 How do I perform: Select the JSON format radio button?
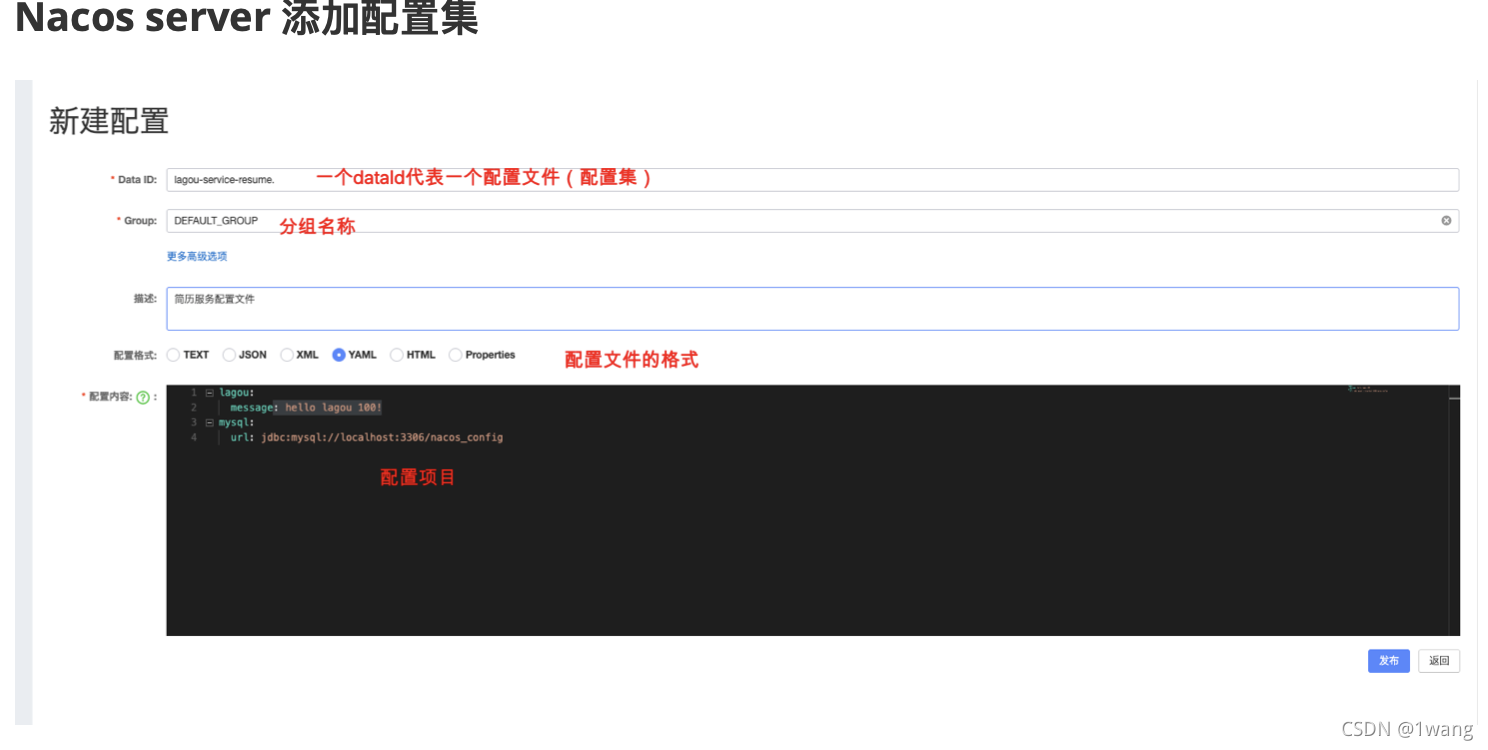coord(229,355)
